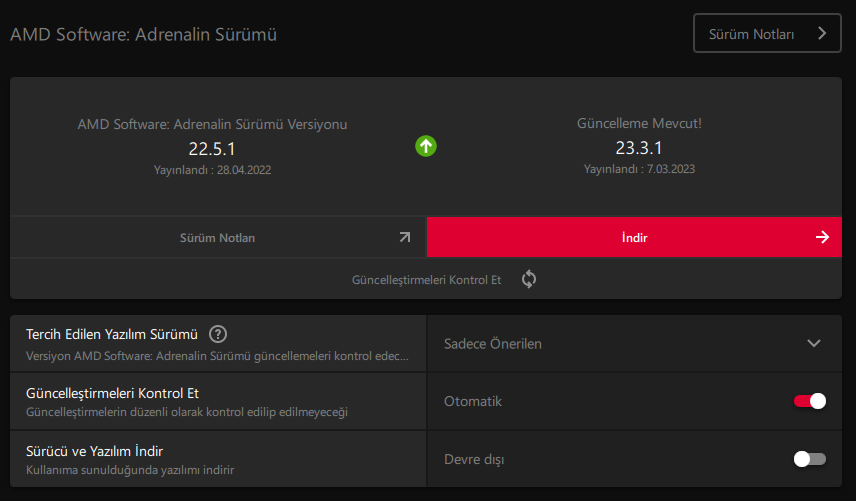Click the Güncelleştirmeleri Kontrol Et text button
This screenshot has height=501, width=856.
click(426, 280)
